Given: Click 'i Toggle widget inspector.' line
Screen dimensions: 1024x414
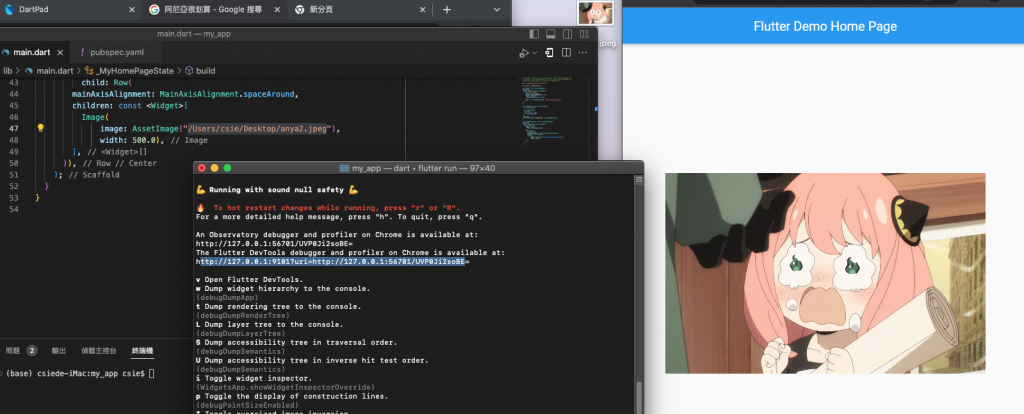Looking at the screenshot, I should tap(254, 379).
